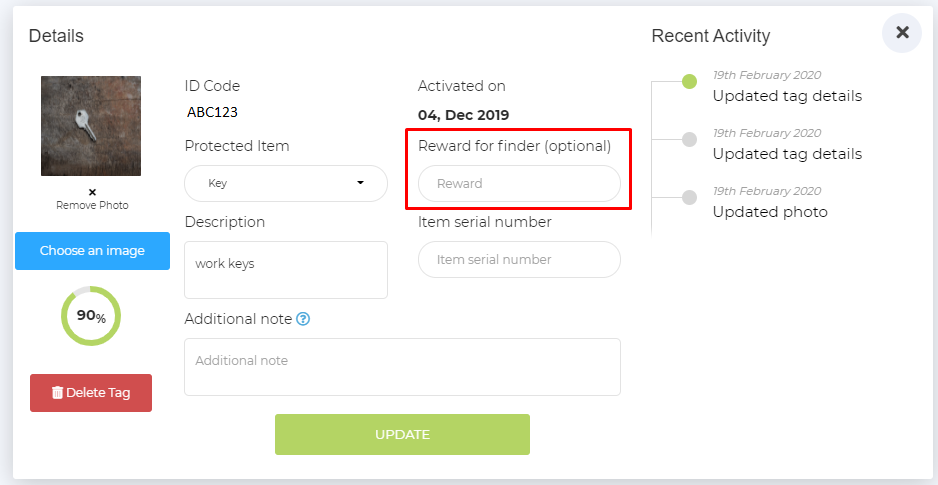
Task: Click the 90% completion progress ring
Action: tap(91, 316)
